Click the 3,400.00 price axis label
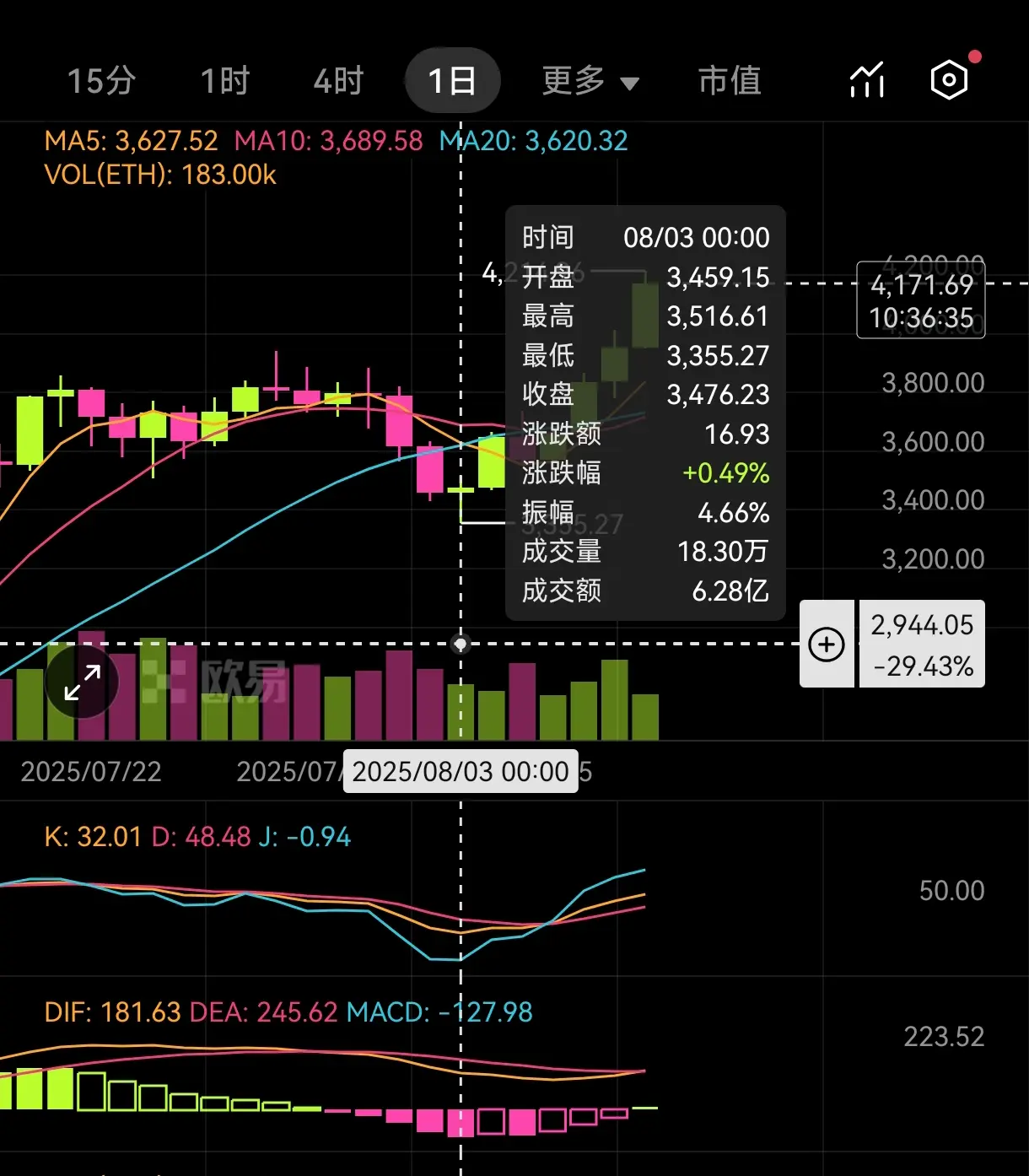 click(x=933, y=500)
